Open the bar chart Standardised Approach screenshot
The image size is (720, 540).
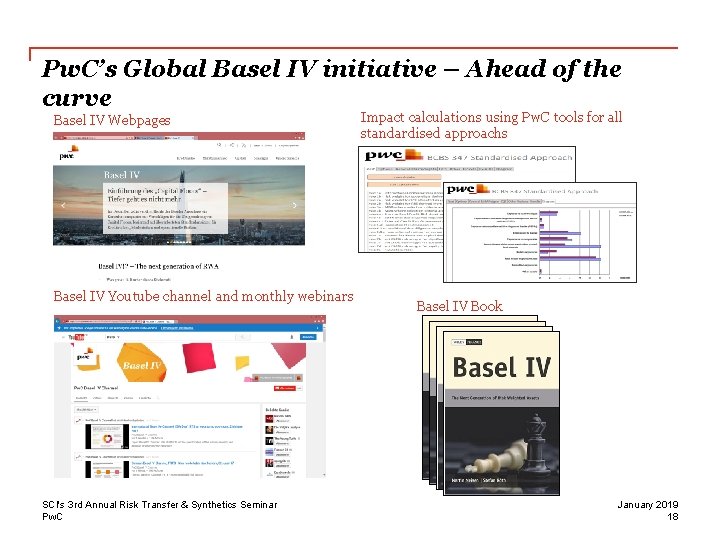(x=540, y=232)
